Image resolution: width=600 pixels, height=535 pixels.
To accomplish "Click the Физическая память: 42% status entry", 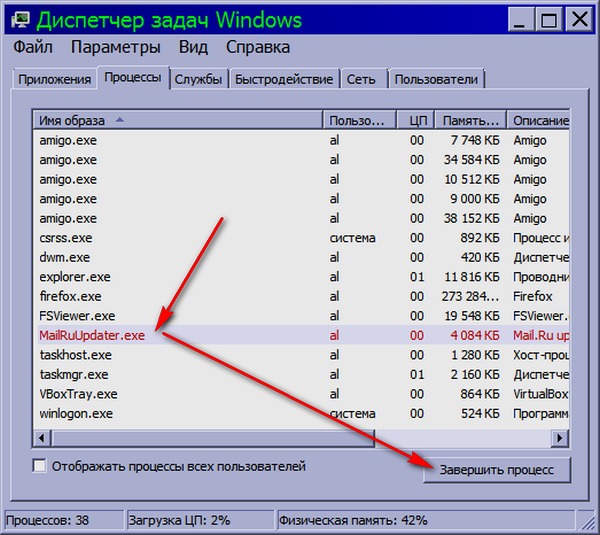I will point(426,520).
